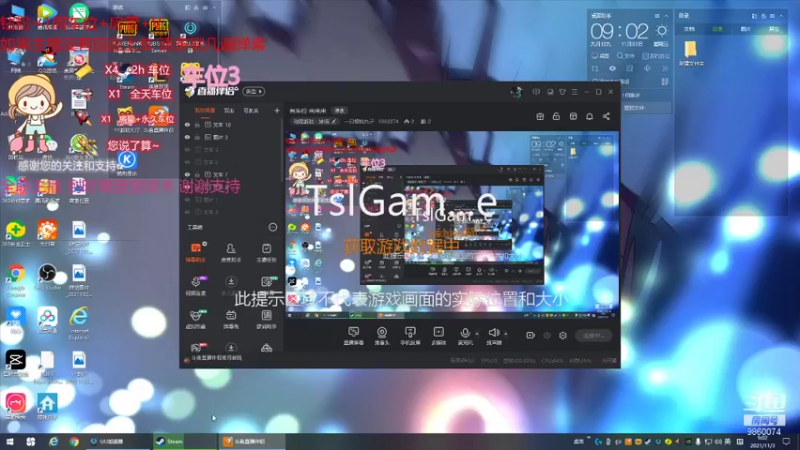Add a camera source

click(x=382, y=336)
